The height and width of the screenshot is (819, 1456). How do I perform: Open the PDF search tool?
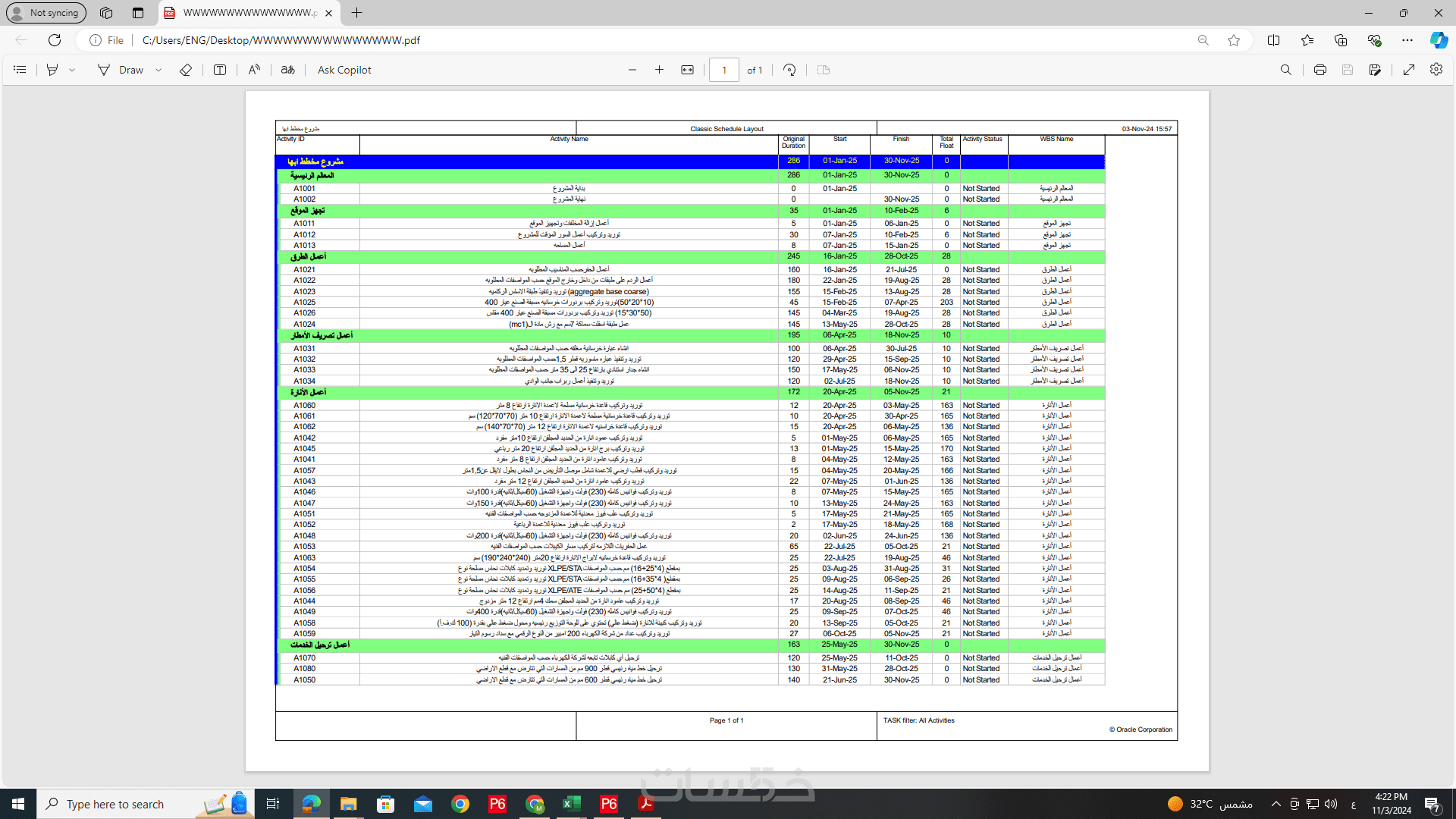(1286, 70)
